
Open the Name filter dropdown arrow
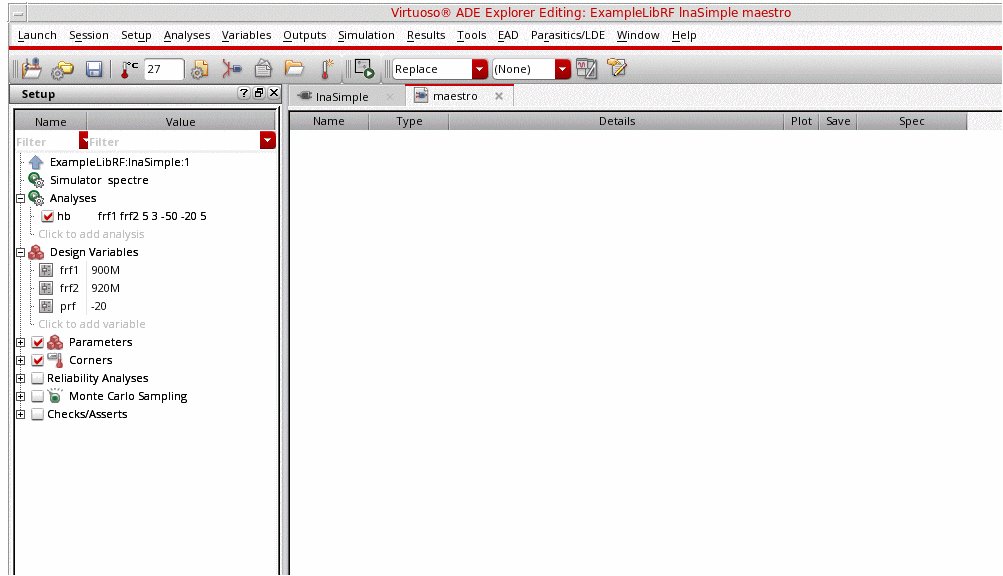pyautogui.click(x=83, y=140)
